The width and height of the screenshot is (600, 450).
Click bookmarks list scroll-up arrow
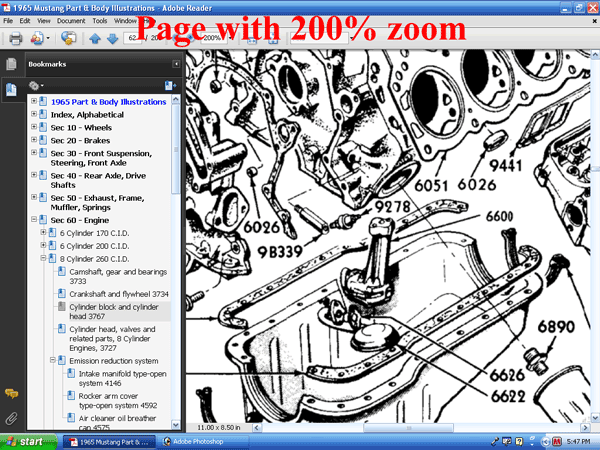pos(176,100)
